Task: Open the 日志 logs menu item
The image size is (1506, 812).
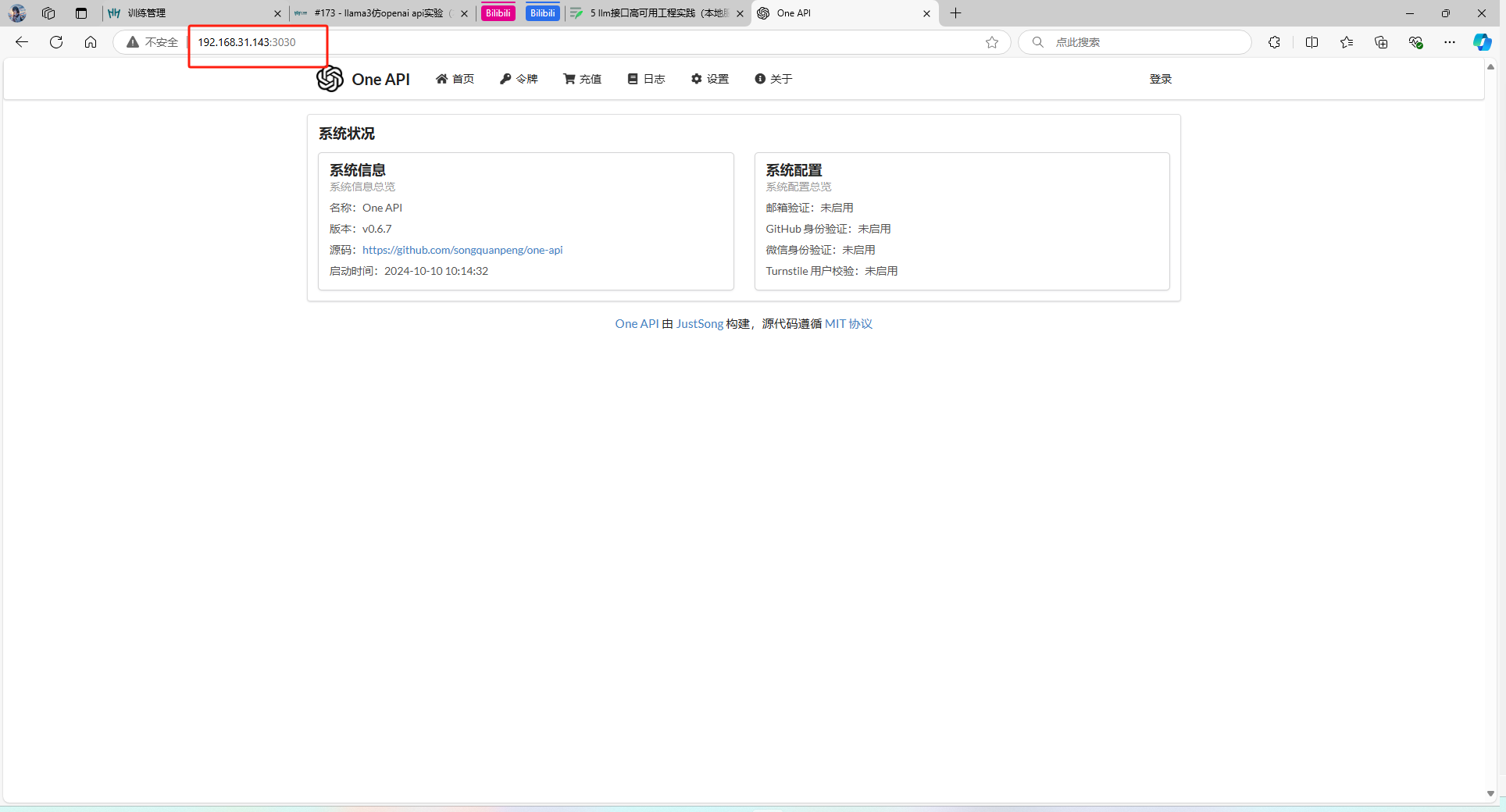Action: point(646,79)
